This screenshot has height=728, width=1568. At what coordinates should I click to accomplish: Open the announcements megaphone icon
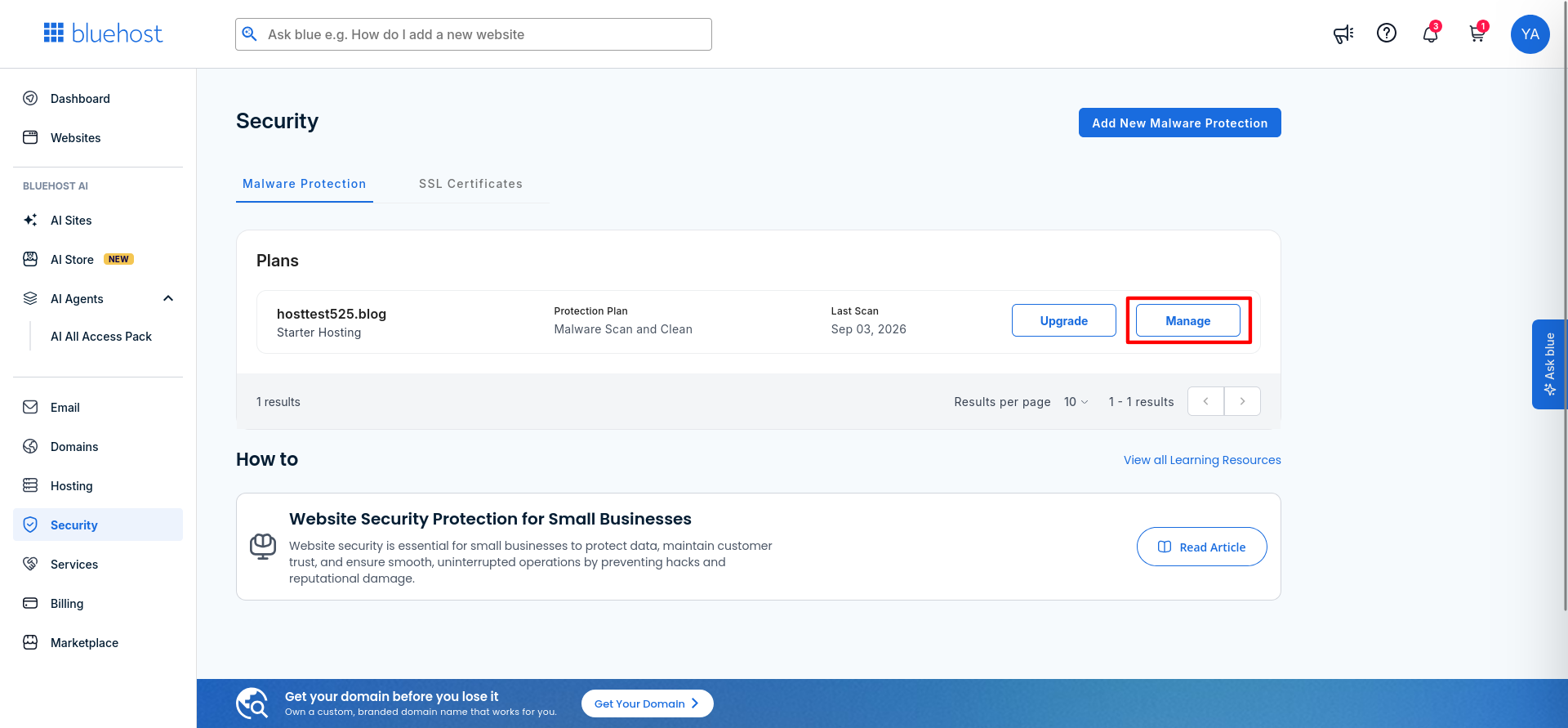pyautogui.click(x=1343, y=33)
